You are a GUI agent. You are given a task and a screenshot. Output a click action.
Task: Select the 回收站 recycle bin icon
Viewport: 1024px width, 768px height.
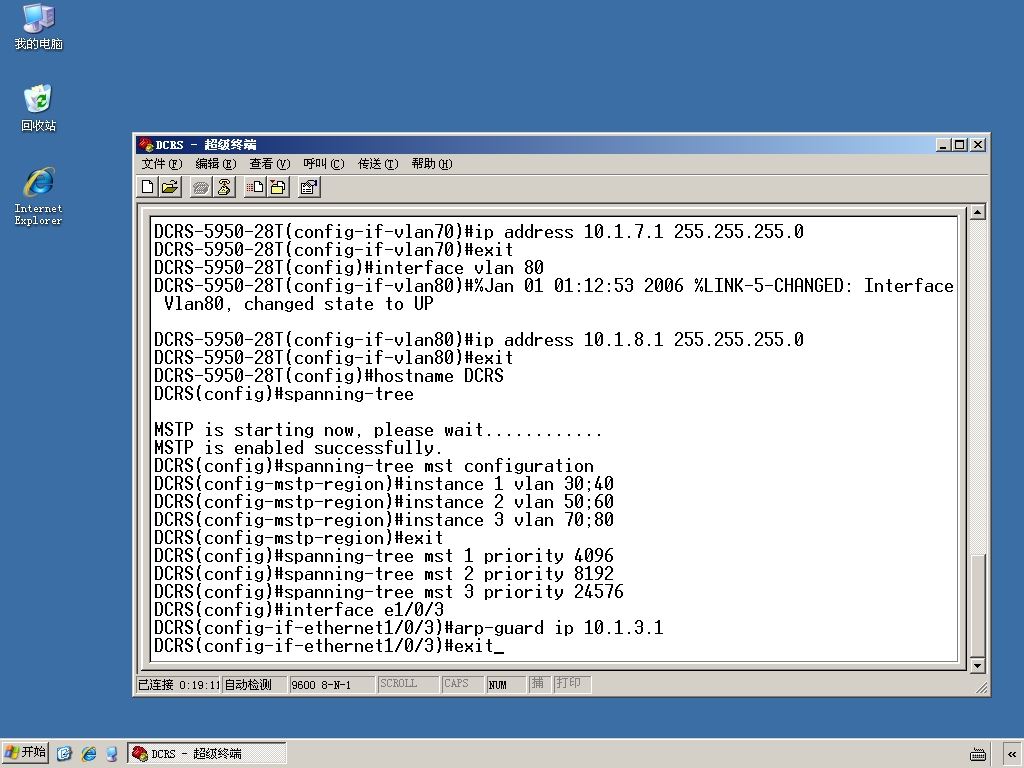click(x=39, y=108)
